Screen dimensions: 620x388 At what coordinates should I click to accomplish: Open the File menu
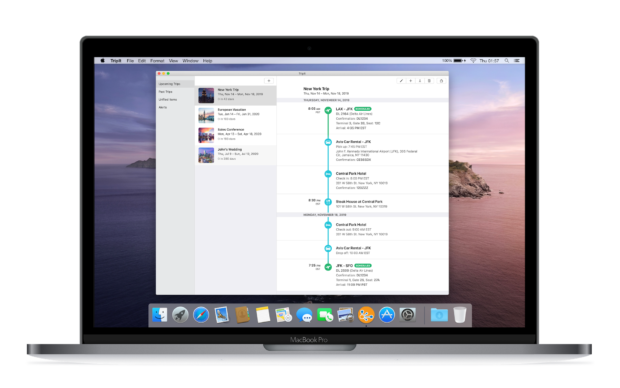(x=130, y=61)
